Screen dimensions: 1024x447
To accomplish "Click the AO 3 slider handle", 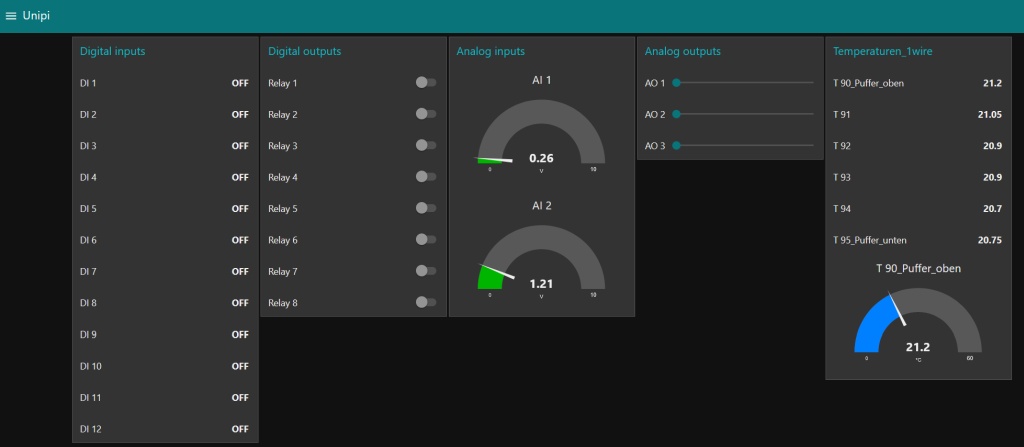I will pyautogui.click(x=677, y=145).
